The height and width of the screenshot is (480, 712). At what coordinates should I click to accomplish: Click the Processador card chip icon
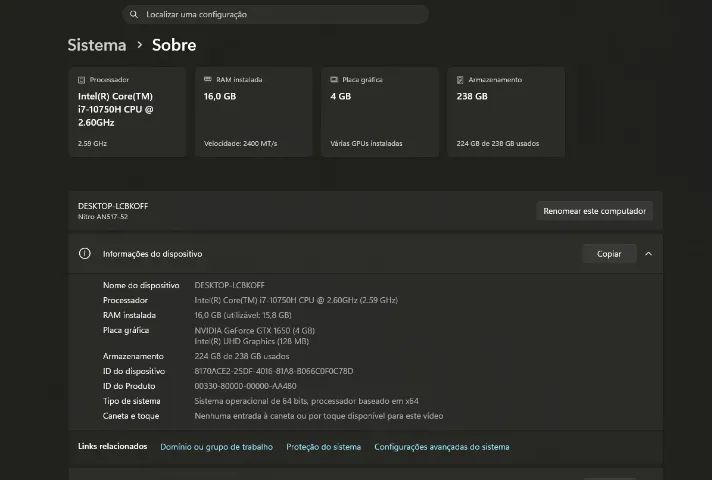point(82,80)
